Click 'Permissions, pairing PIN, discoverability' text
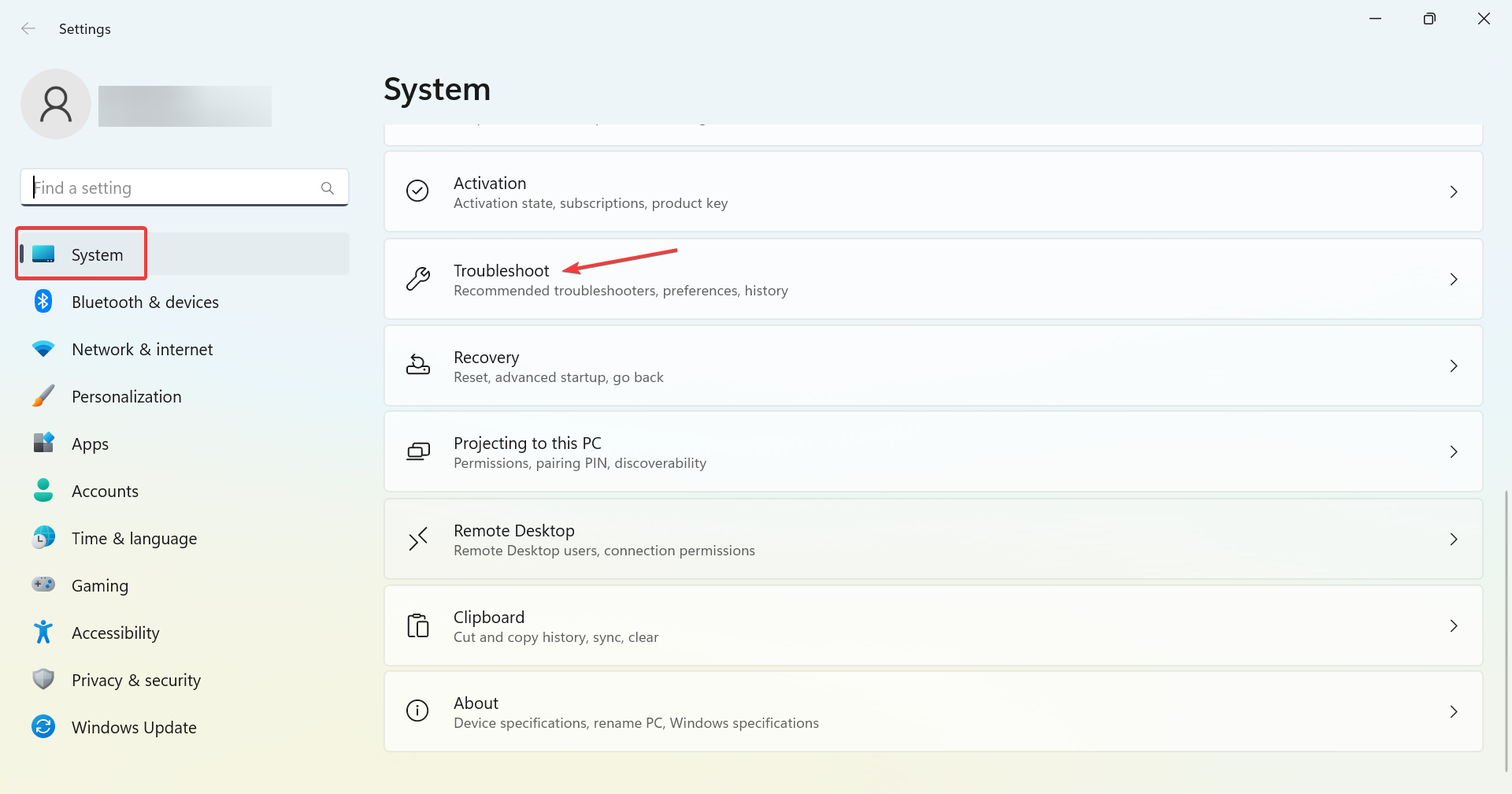 [x=580, y=463]
